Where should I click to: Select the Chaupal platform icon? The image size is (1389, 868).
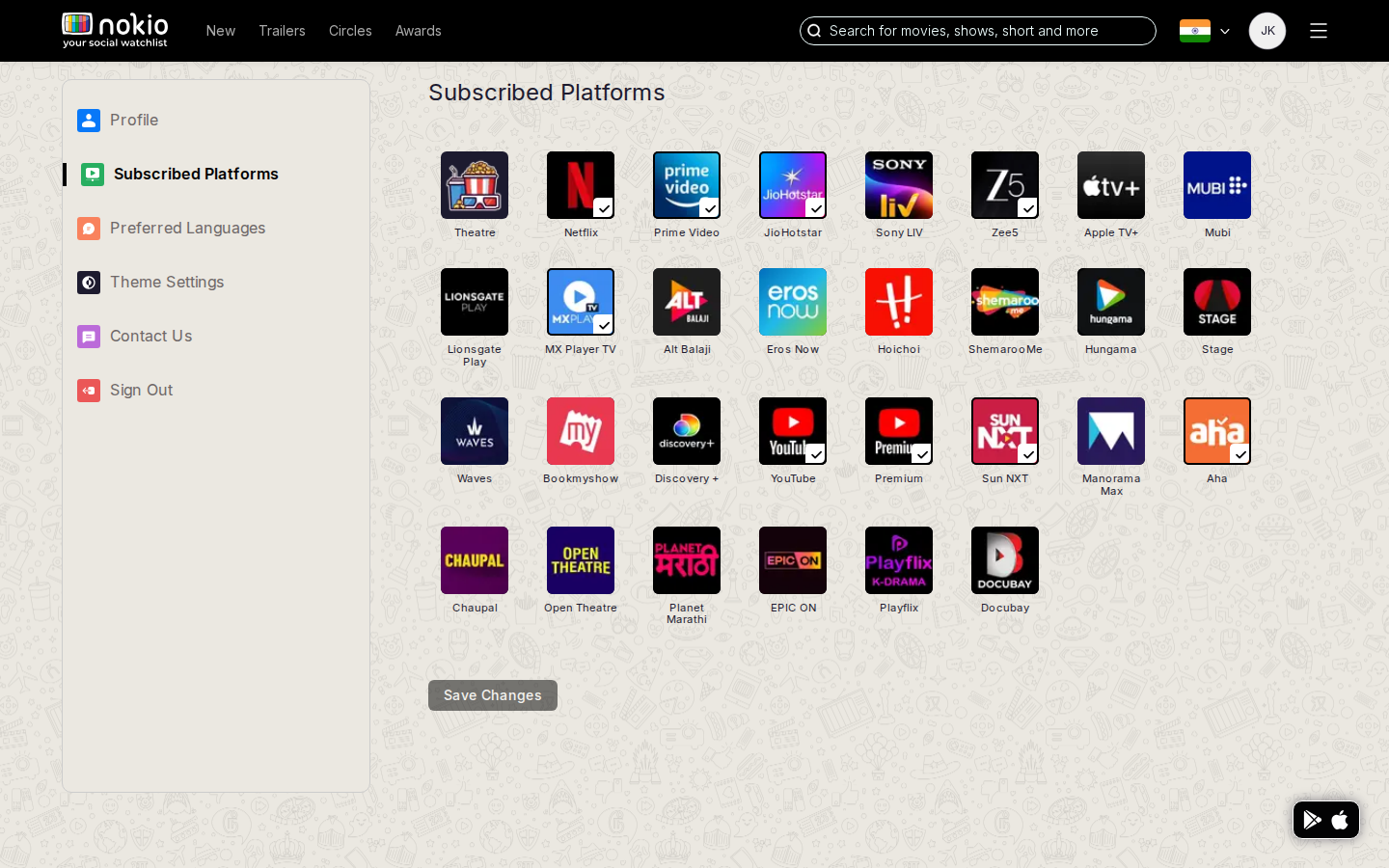tap(475, 560)
